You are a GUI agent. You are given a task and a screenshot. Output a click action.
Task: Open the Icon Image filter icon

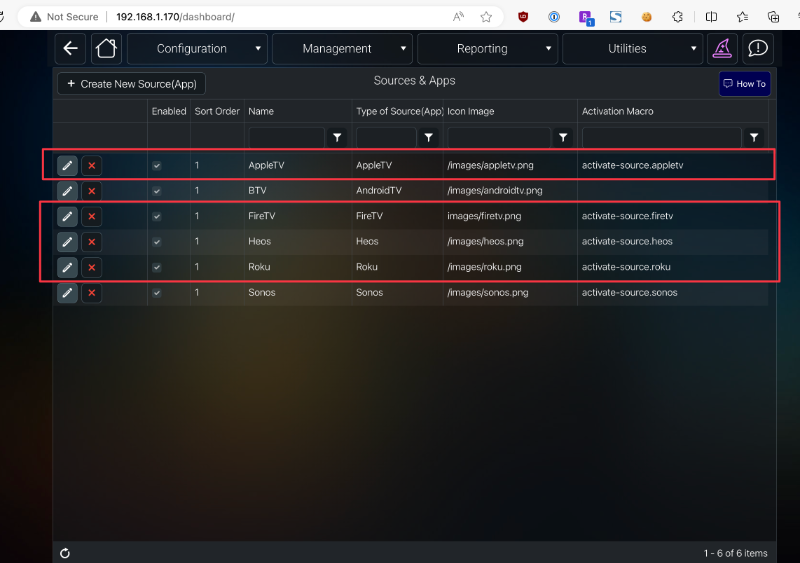click(563, 137)
